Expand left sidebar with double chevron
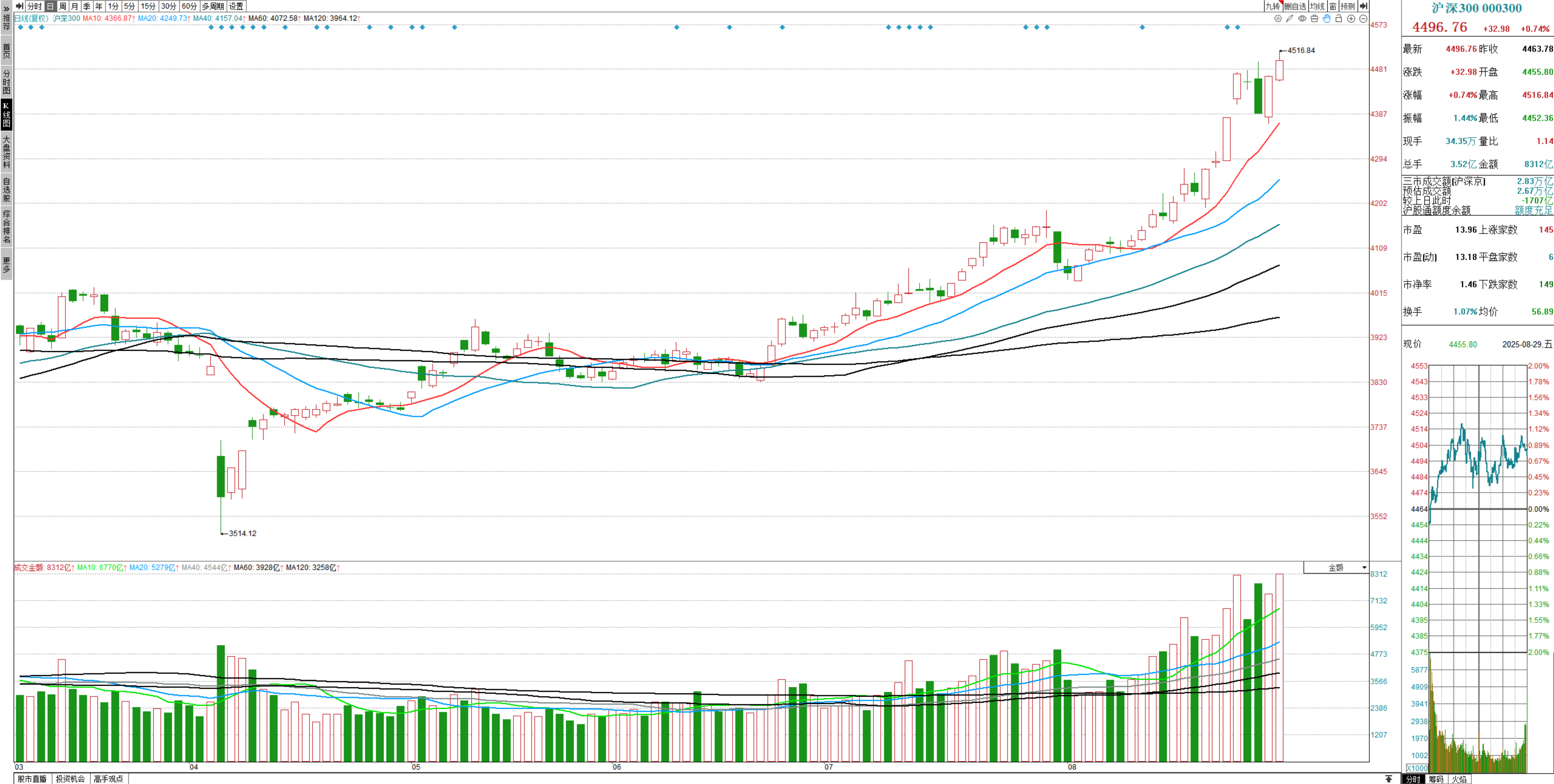1554x784 pixels. pos(6,8)
